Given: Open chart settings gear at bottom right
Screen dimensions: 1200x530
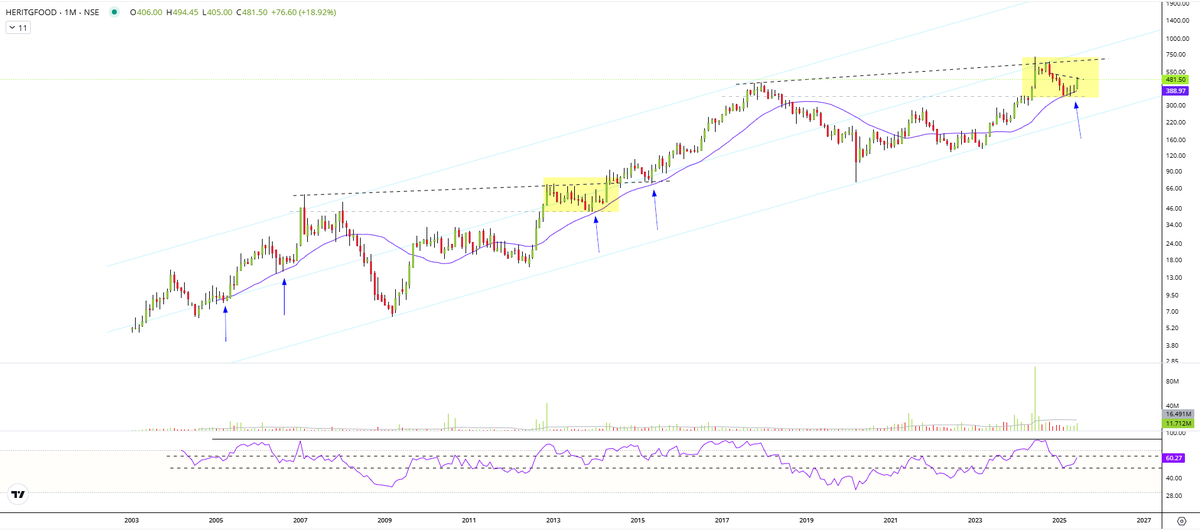Looking at the screenshot, I should 1181,521.
